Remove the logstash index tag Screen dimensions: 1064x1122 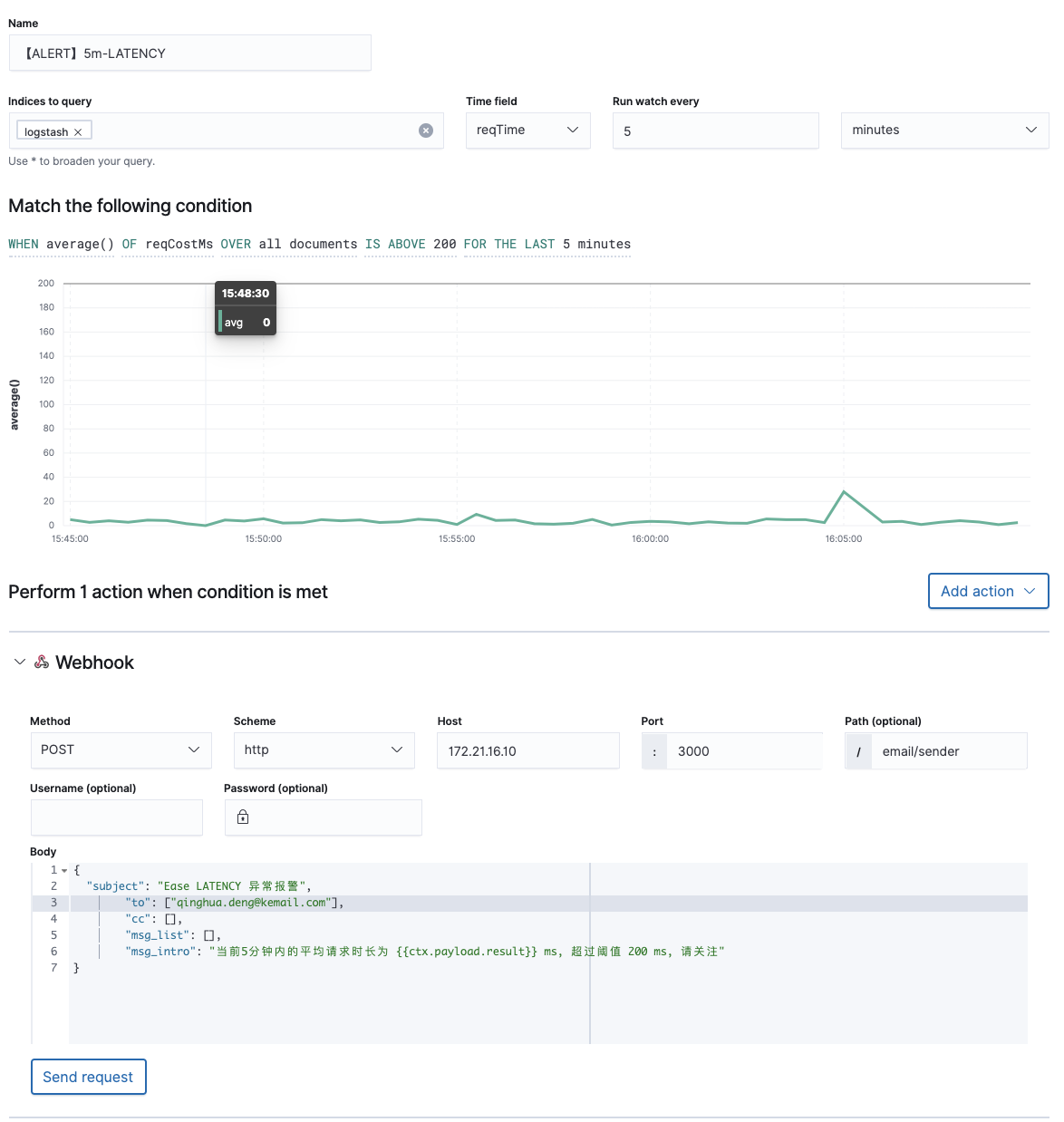tap(78, 132)
